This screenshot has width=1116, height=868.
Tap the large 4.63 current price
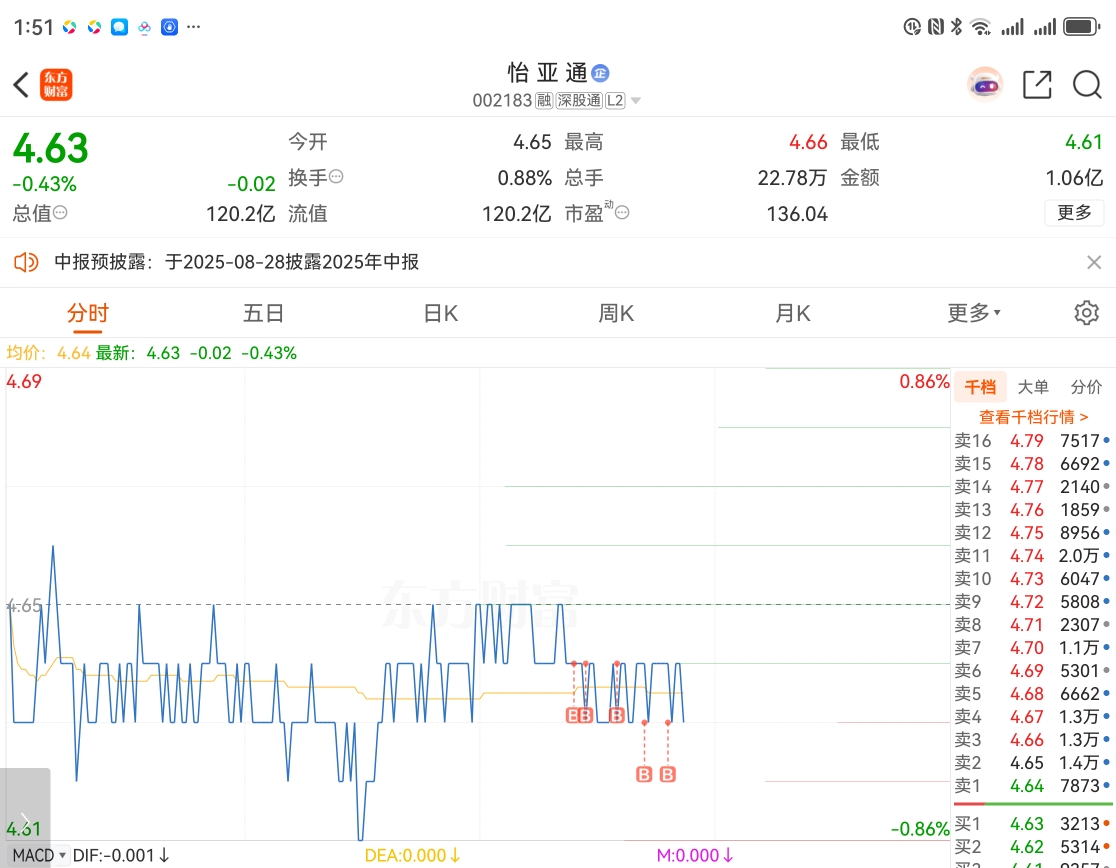pyautogui.click(x=51, y=149)
